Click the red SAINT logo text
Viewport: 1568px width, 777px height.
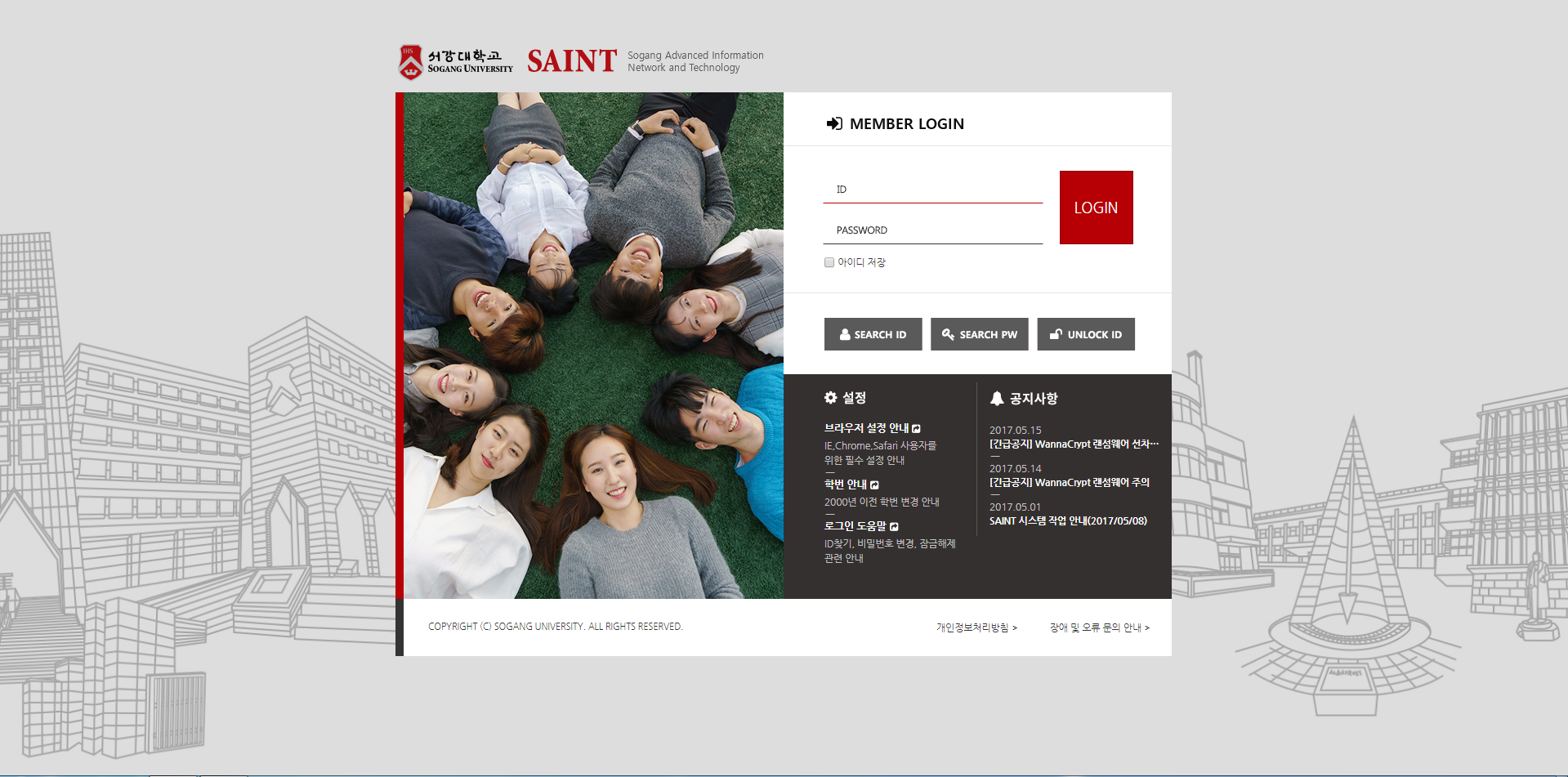(x=571, y=61)
